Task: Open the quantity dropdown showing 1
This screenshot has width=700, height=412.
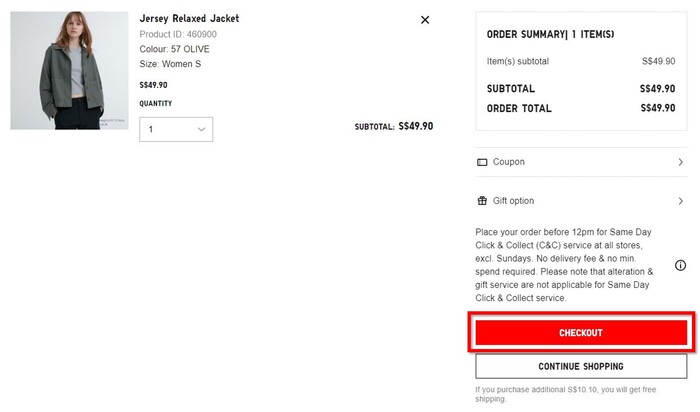Action: pyautogui.click(x=175, y=129)
